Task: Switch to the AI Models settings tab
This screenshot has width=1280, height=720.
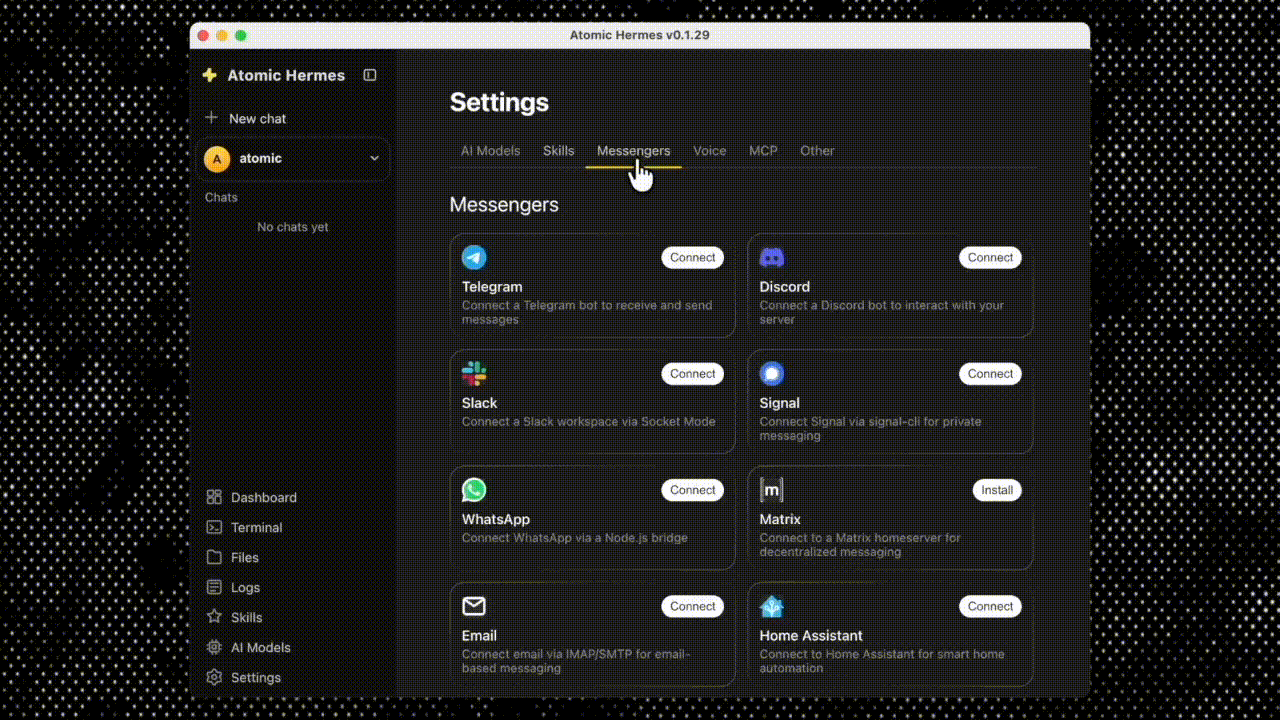Action: pyautogui.click(x=490, y=151)
